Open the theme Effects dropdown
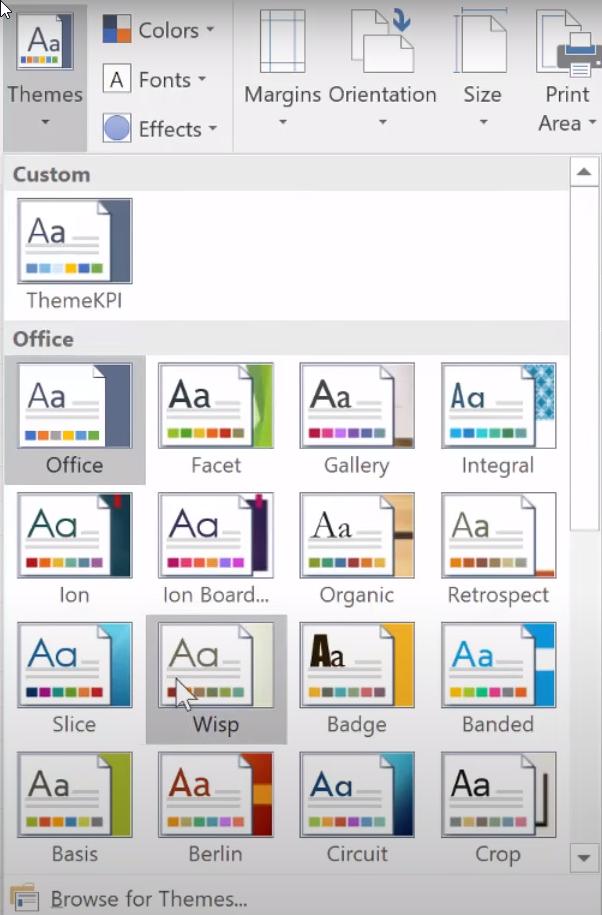 159,128
